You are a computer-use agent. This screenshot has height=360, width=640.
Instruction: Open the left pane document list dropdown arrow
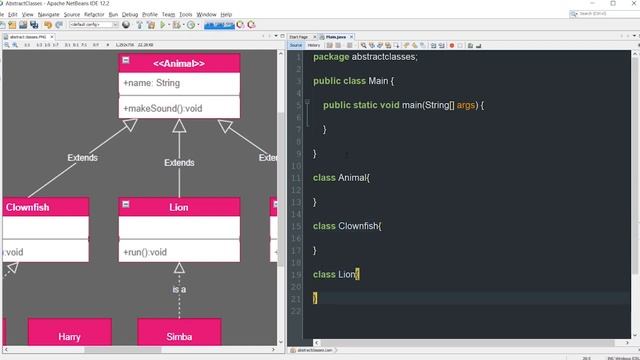pyautogui.click(x=276, y=36)
